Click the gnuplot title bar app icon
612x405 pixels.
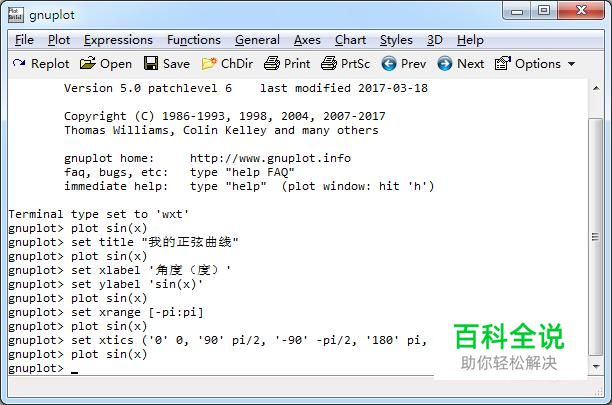point(16,15)
